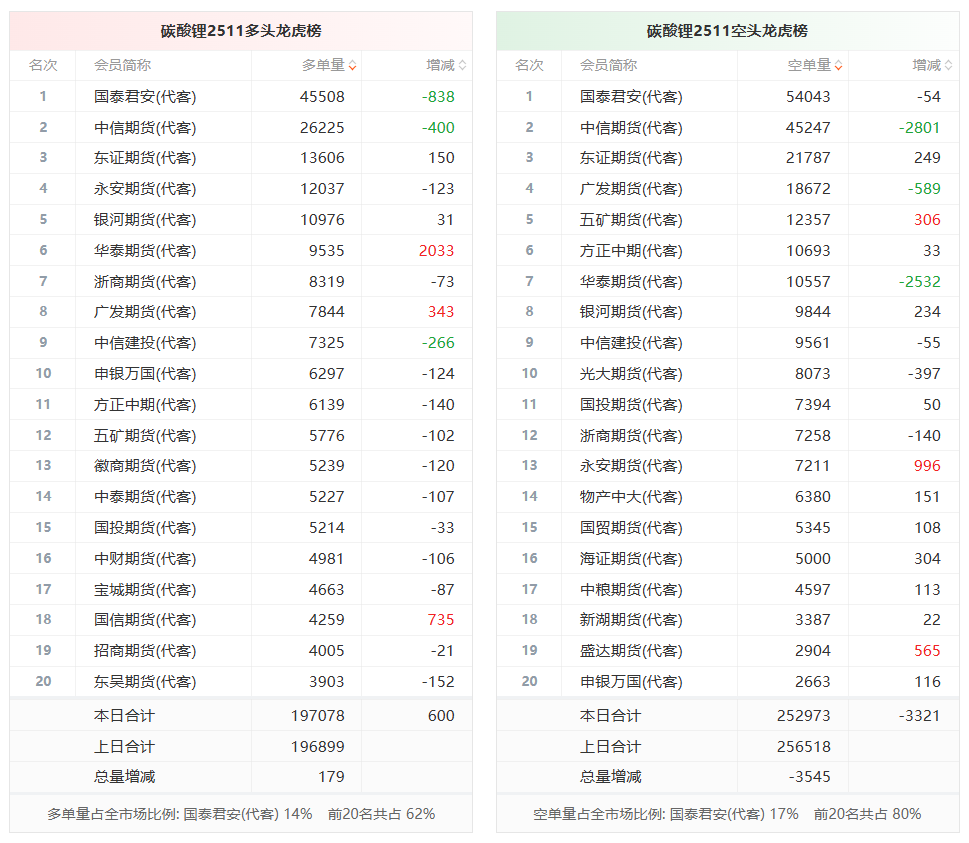969x843 pixels.
Task: Click 名次 header in short table
Action: coord(530,66)
